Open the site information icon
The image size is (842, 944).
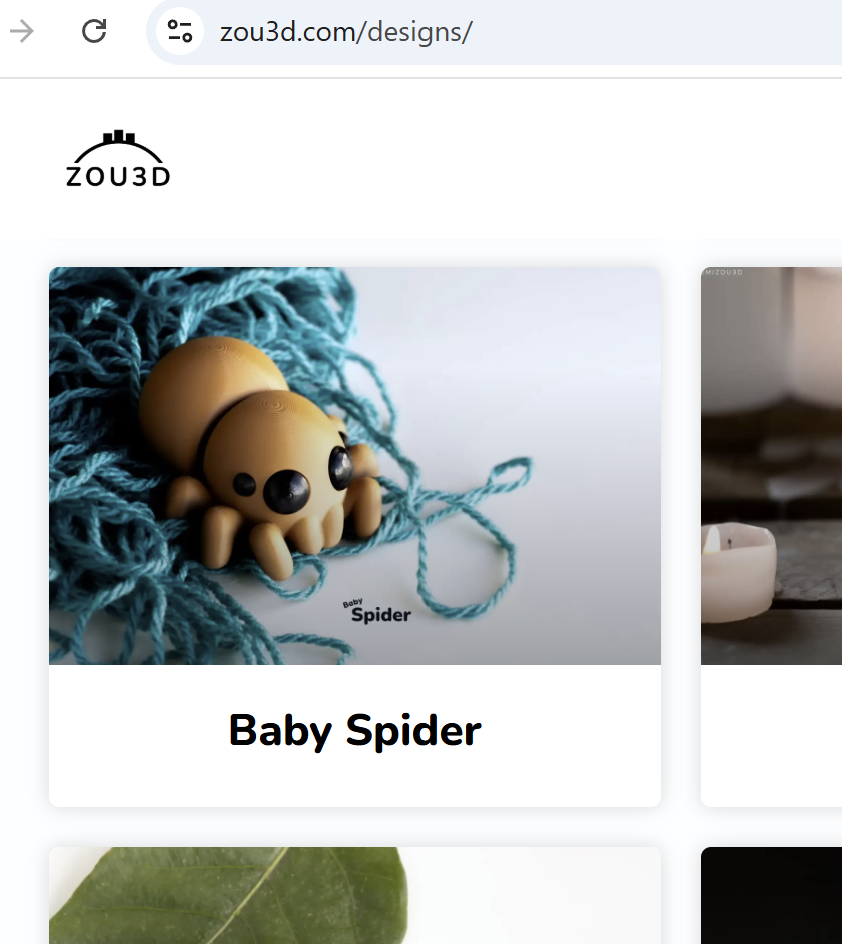pyautogui.click(x=179, y=31)
